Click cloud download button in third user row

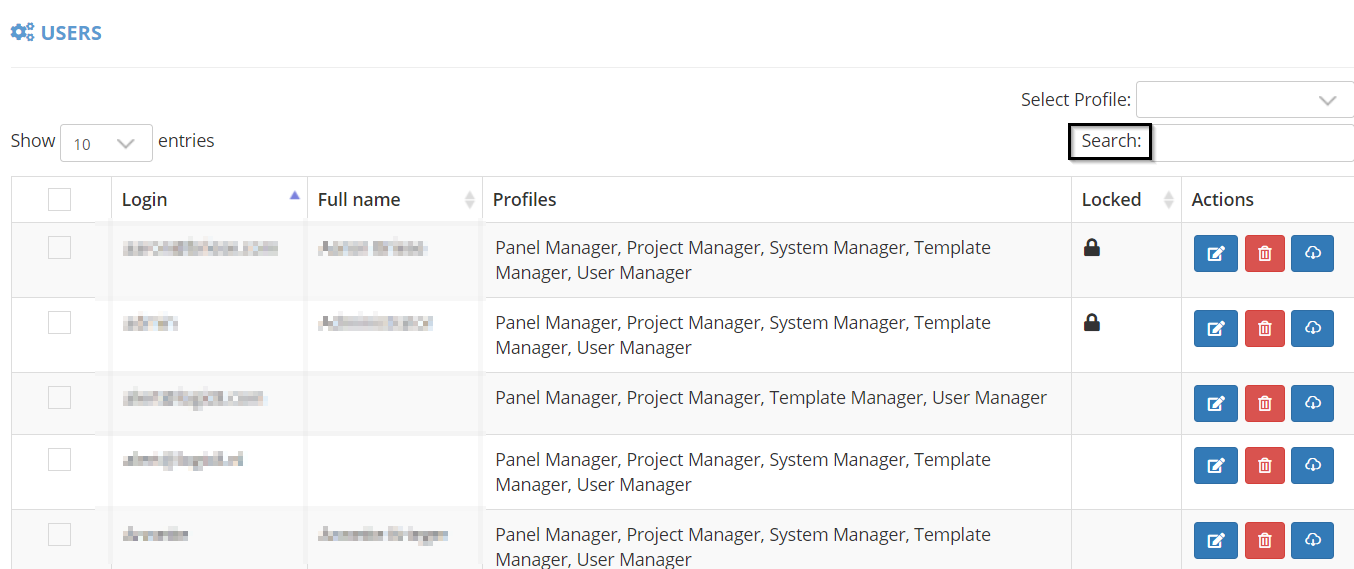[1312, 403]
